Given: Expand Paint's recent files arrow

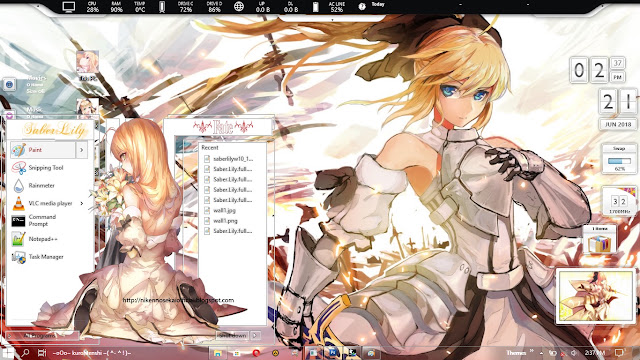Looking at the screenshot, I should (x=82, y=150).
